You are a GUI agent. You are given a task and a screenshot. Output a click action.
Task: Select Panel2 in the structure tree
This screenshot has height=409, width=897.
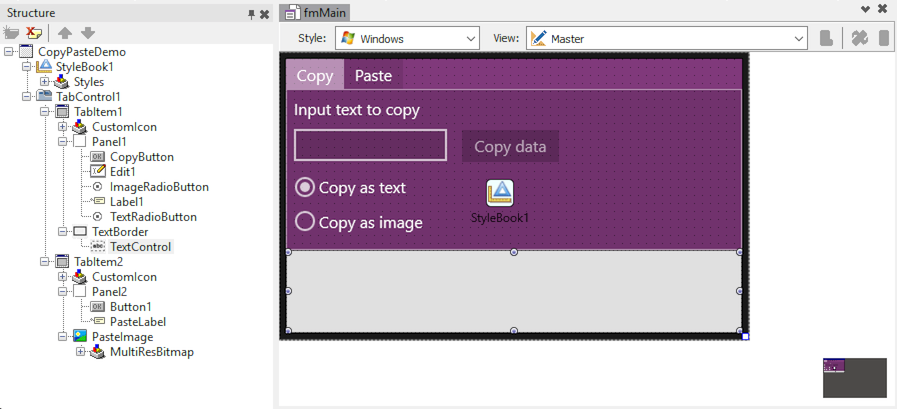[109, 292]
